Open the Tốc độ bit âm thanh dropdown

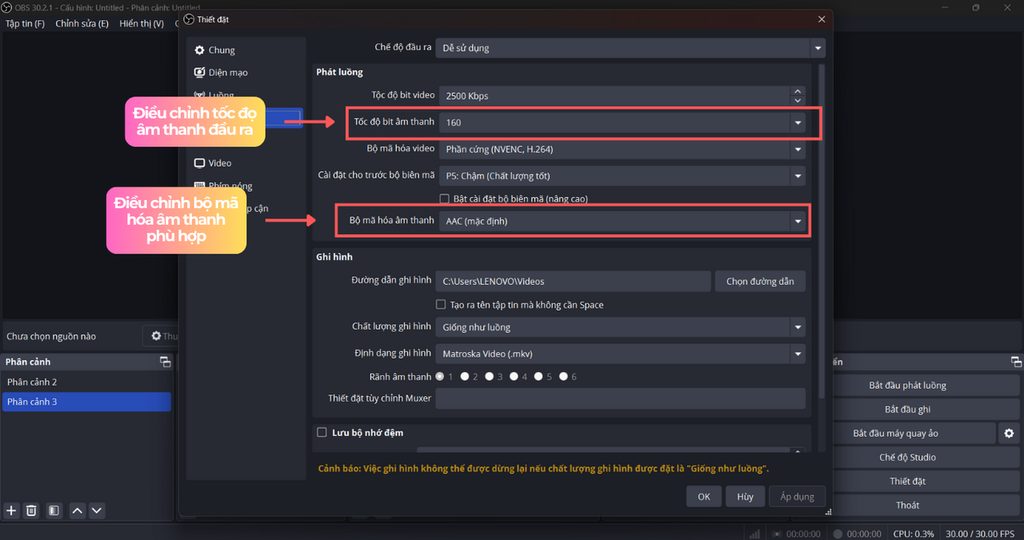622,122
